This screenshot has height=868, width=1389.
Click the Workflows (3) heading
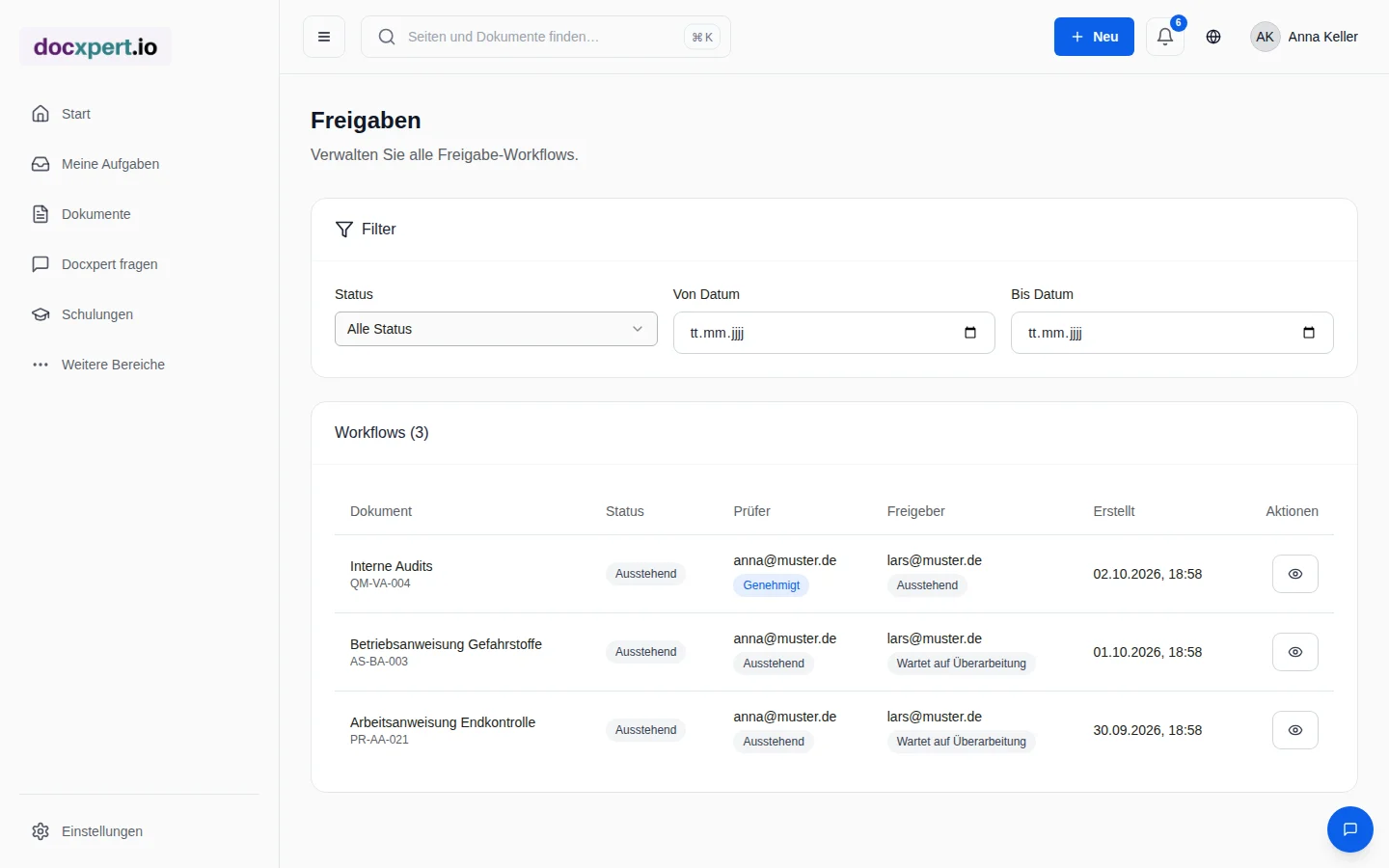point(381,432)
